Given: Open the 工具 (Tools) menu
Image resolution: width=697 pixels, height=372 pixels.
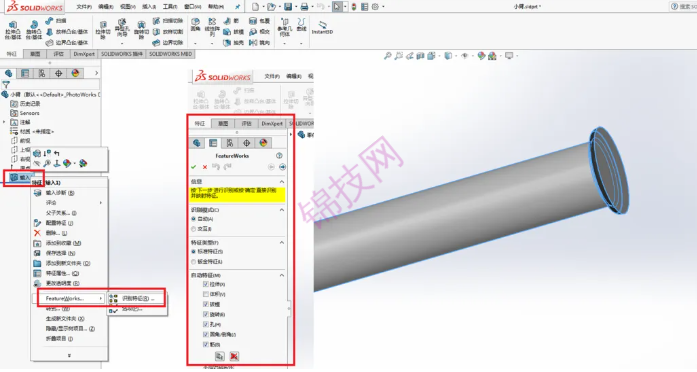Looking at the screenshot, I should click(x=169, y=7).
